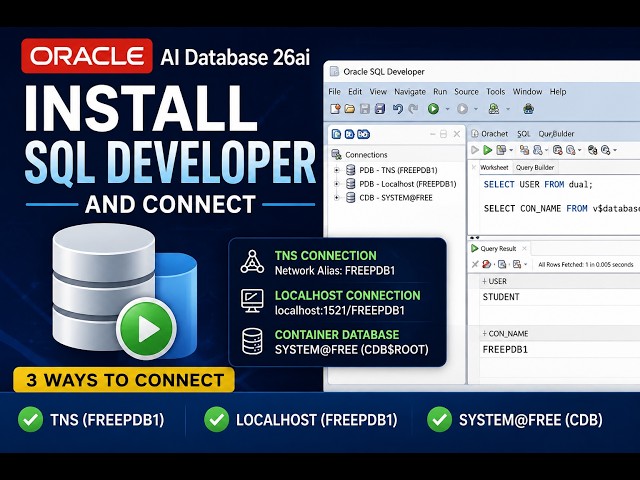
Task: Click the New file icon in main toolbar
Action: click(x=335, y=109)
